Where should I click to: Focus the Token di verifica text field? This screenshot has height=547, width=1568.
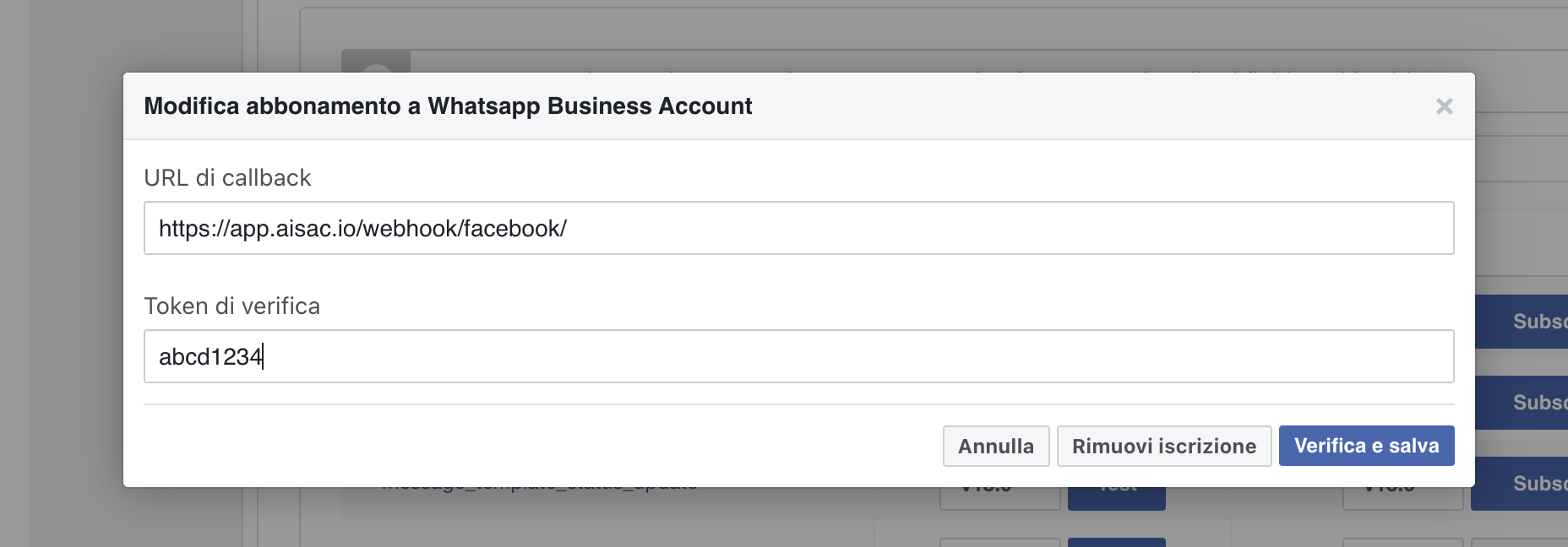tap(798, 356)
